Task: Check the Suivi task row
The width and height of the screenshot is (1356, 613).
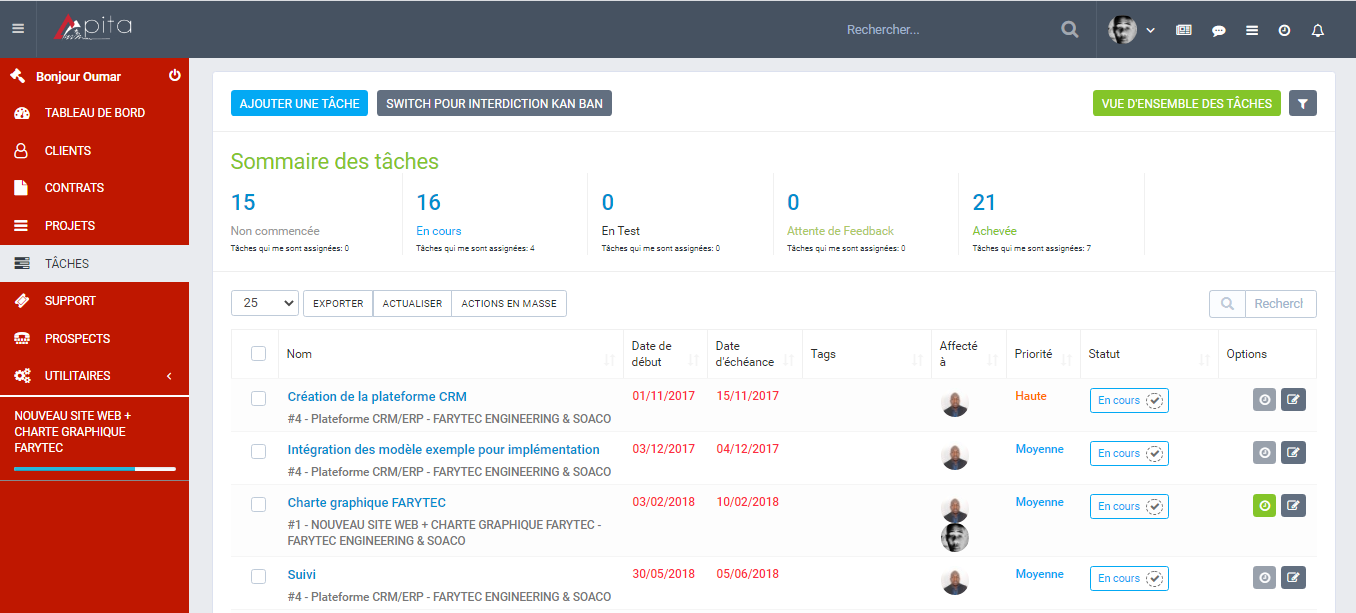Action: click(259, 576)
